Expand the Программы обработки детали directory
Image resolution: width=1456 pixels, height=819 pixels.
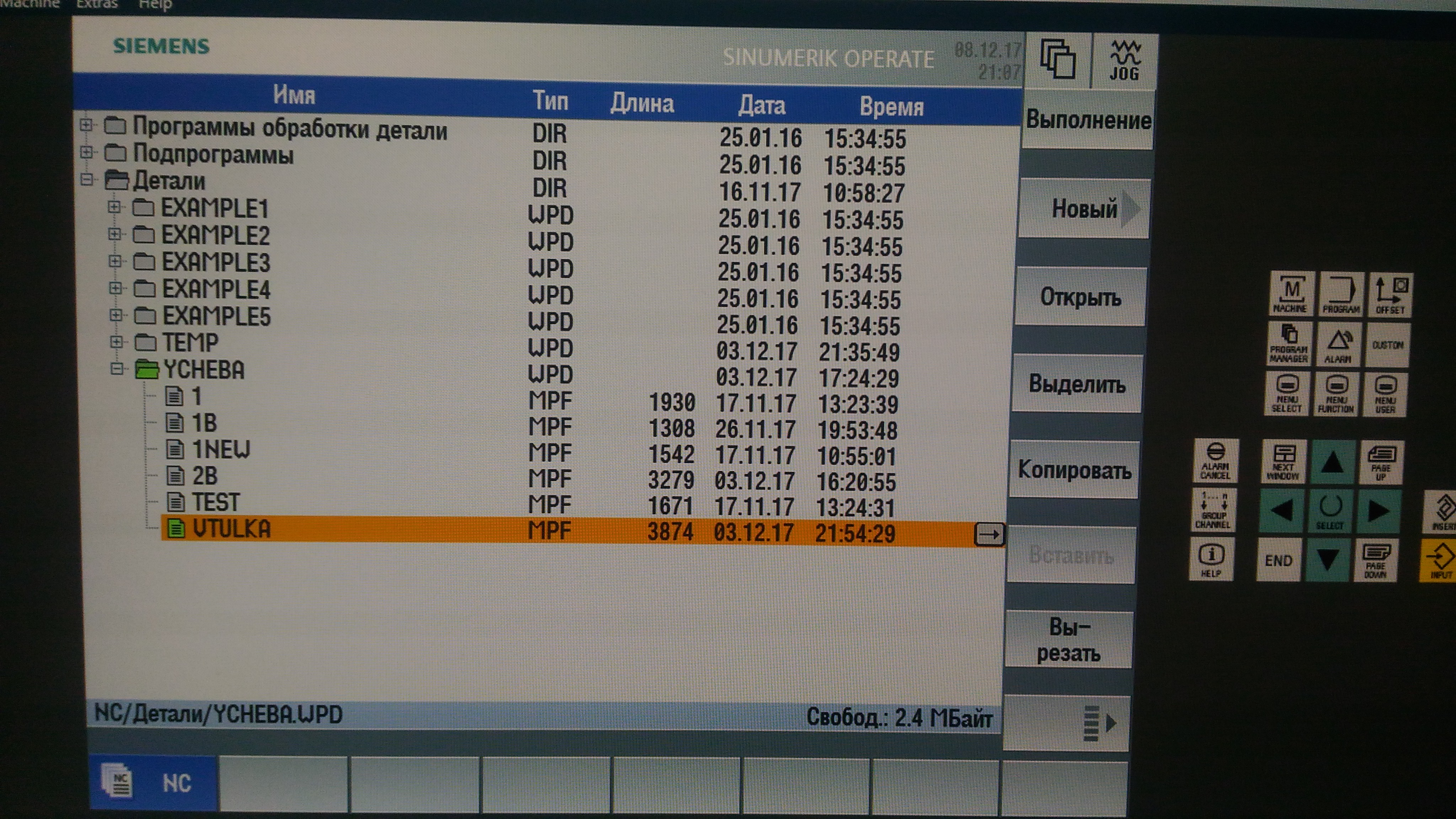click(x=86, y=124)
